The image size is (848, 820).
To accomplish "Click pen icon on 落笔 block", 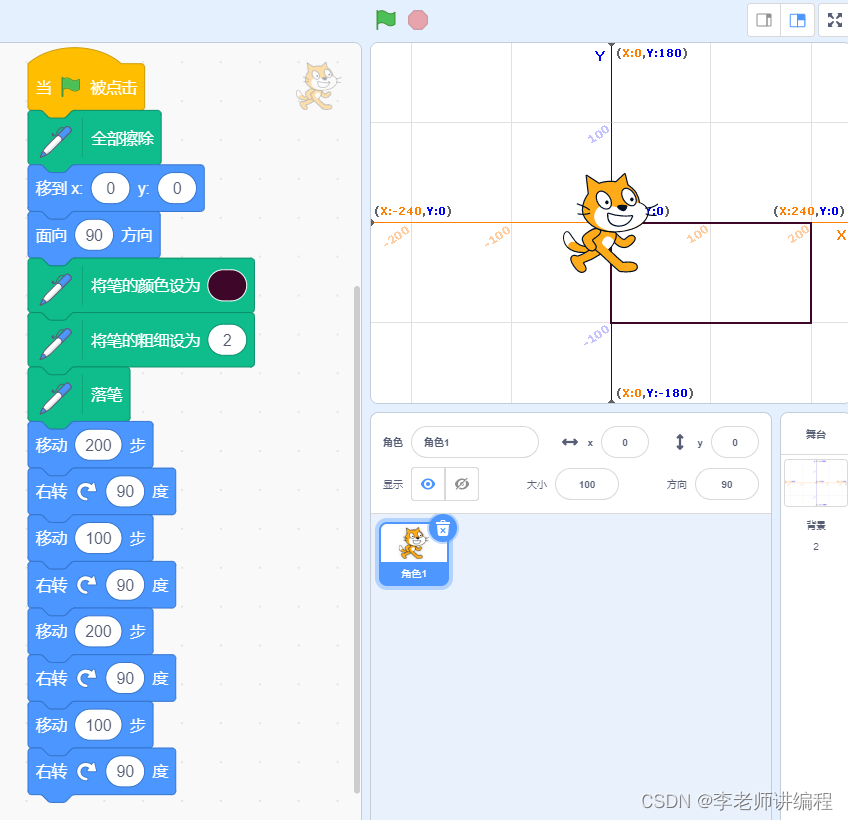I will click(x=56, y=398).
